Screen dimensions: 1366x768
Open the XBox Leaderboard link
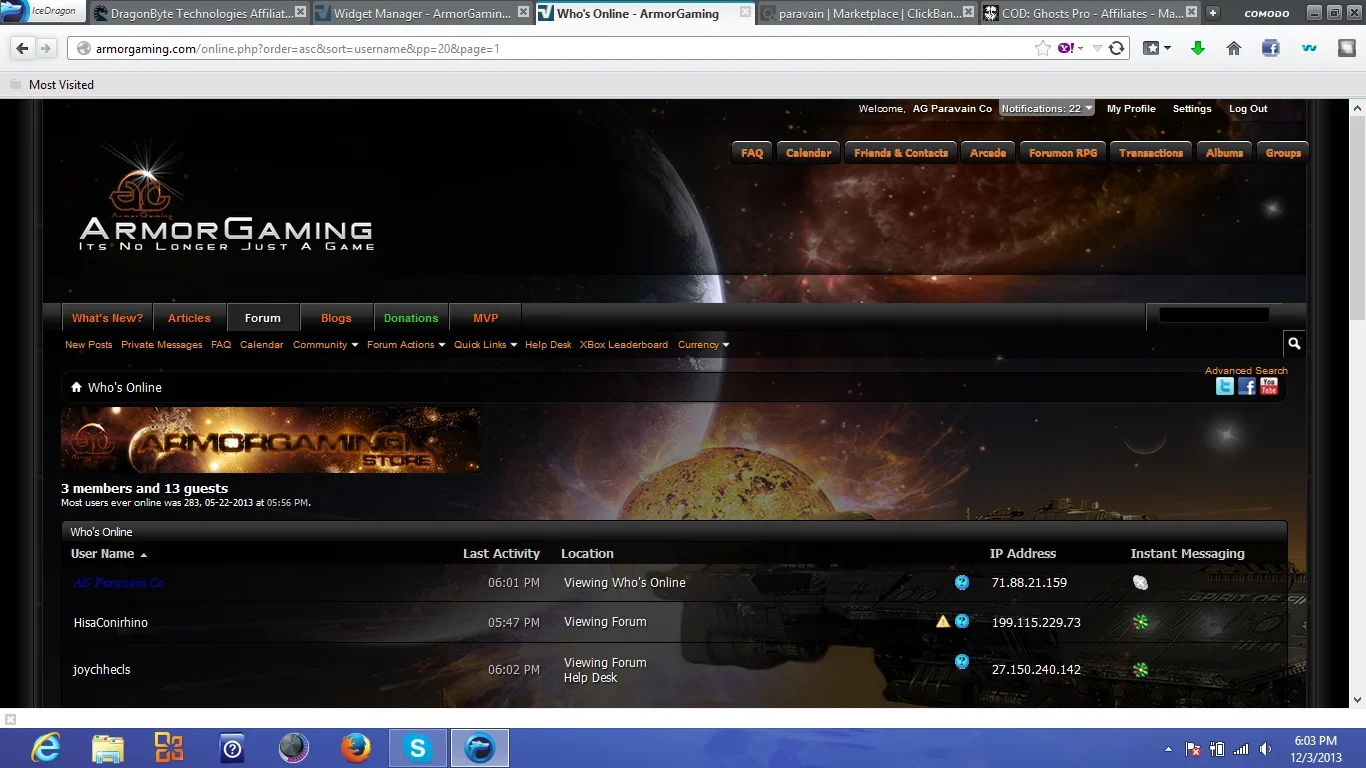click(624, 345)
